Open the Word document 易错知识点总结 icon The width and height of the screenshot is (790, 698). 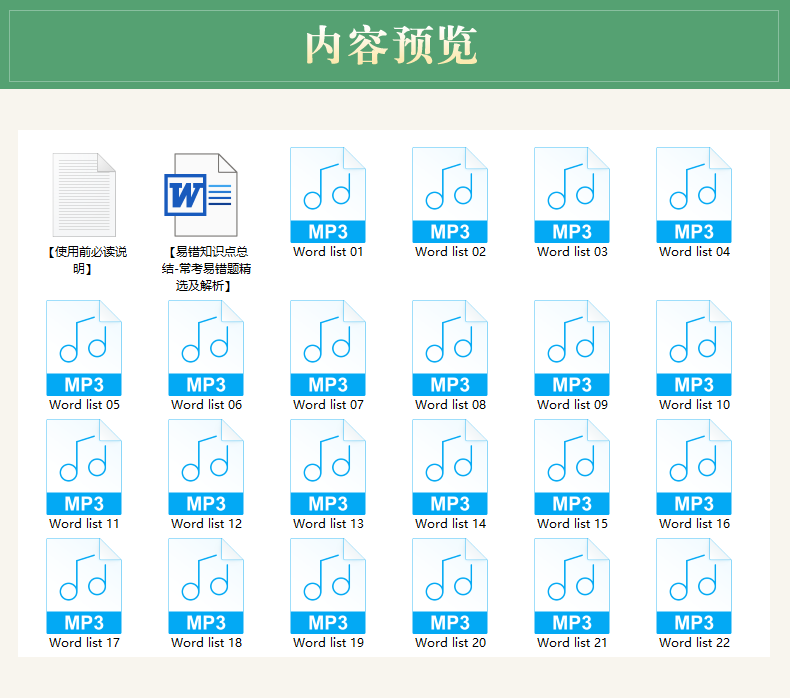pos(201,195)
